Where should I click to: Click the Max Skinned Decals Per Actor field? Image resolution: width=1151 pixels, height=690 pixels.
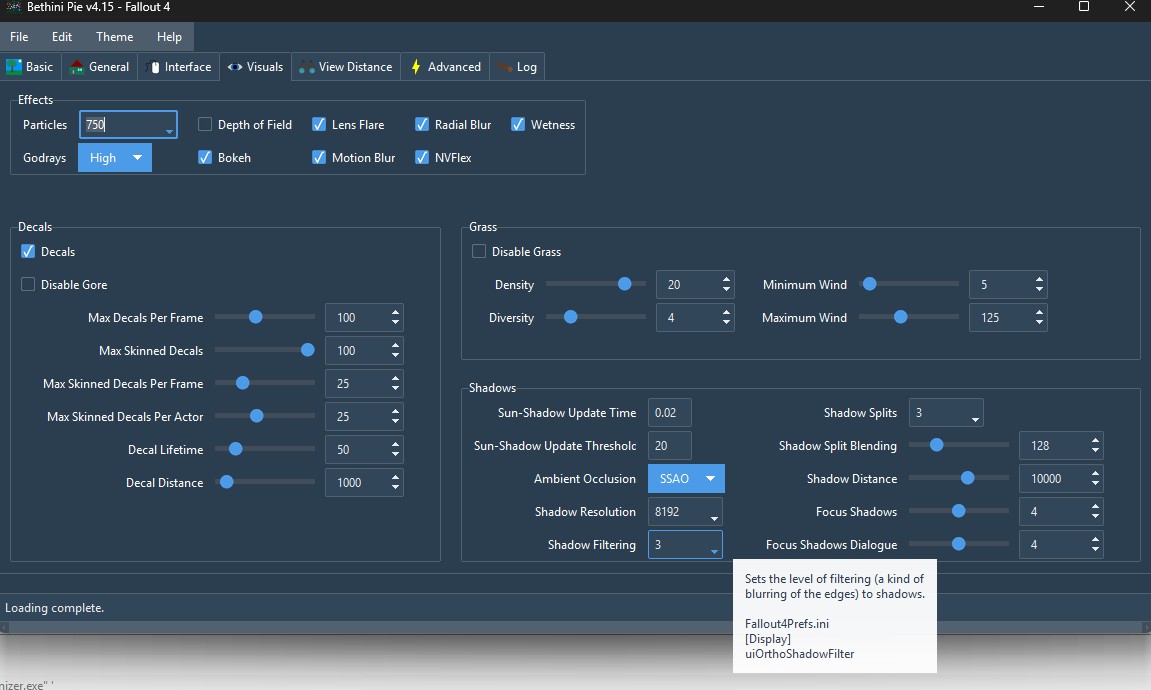point(364,417)
